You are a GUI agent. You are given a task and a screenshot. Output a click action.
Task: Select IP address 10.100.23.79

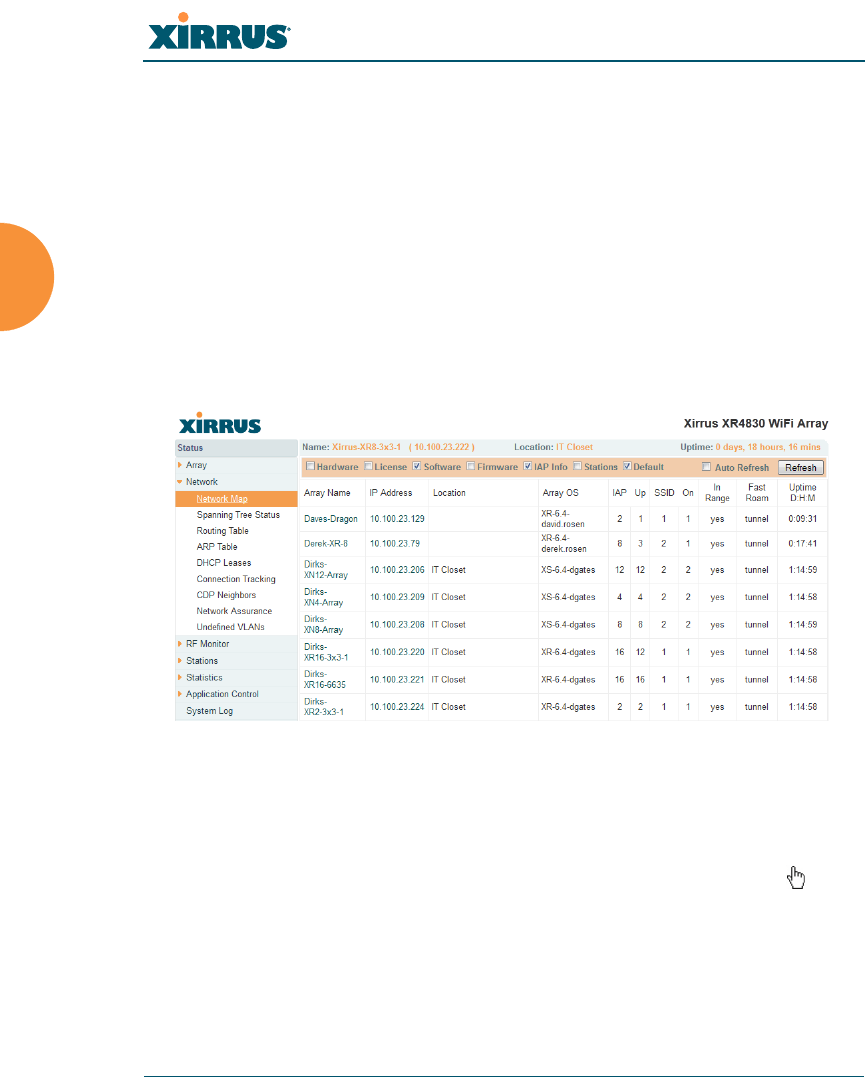394,543
